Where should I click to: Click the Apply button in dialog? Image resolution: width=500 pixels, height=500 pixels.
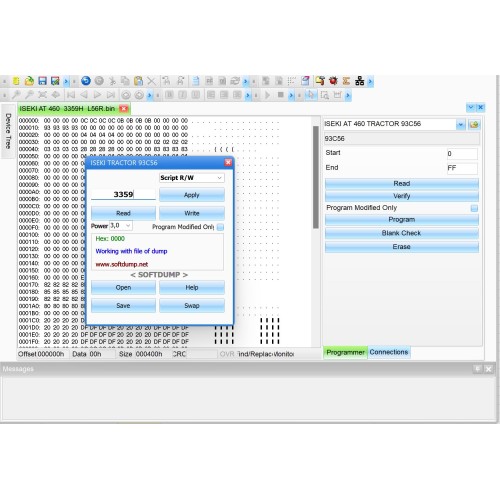192,195
